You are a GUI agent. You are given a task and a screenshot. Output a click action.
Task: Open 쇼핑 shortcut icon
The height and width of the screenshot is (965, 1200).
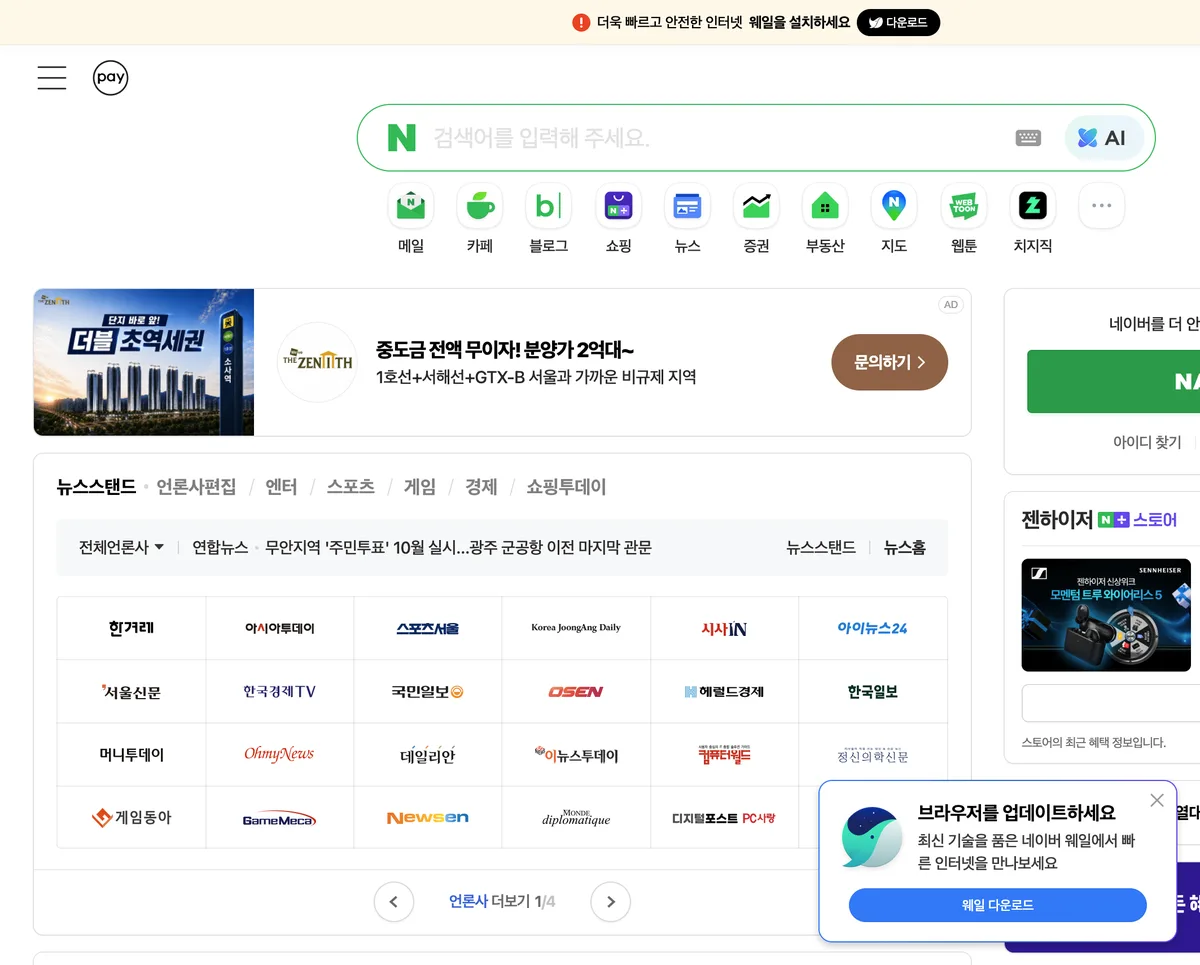(x=618, y=207)
